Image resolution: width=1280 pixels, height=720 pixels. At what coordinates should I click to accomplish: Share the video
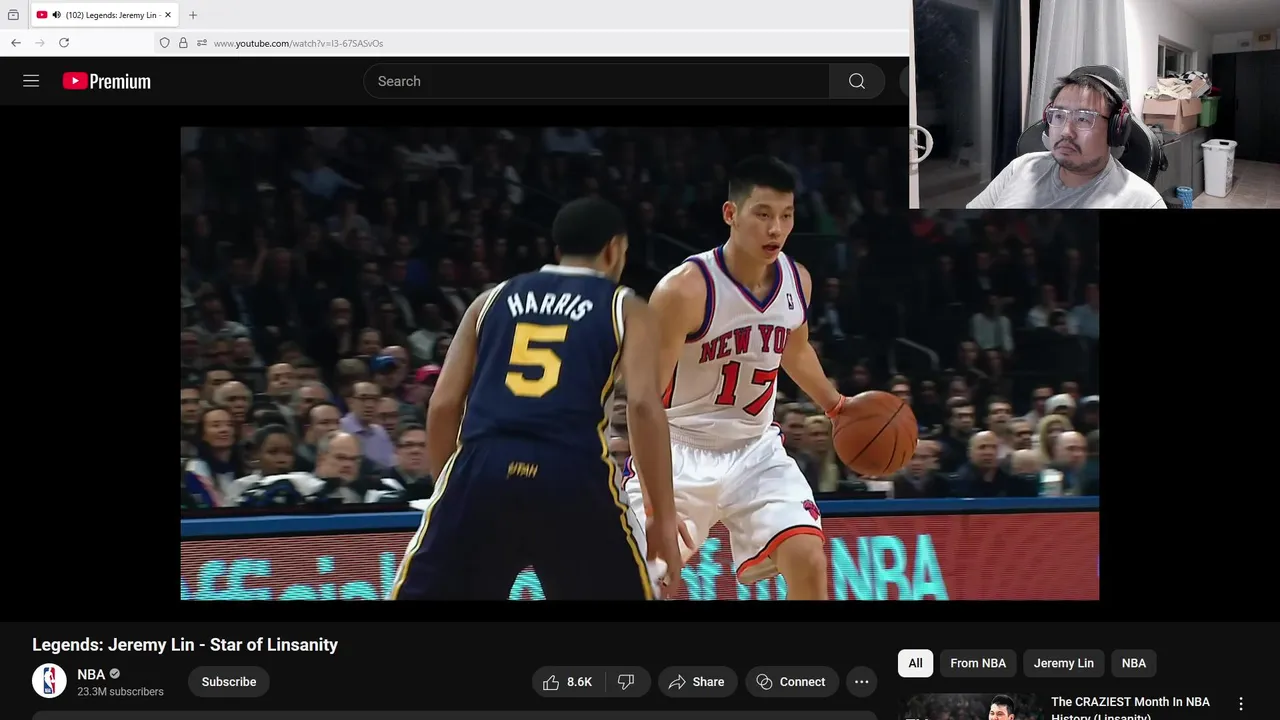[697, 682]
